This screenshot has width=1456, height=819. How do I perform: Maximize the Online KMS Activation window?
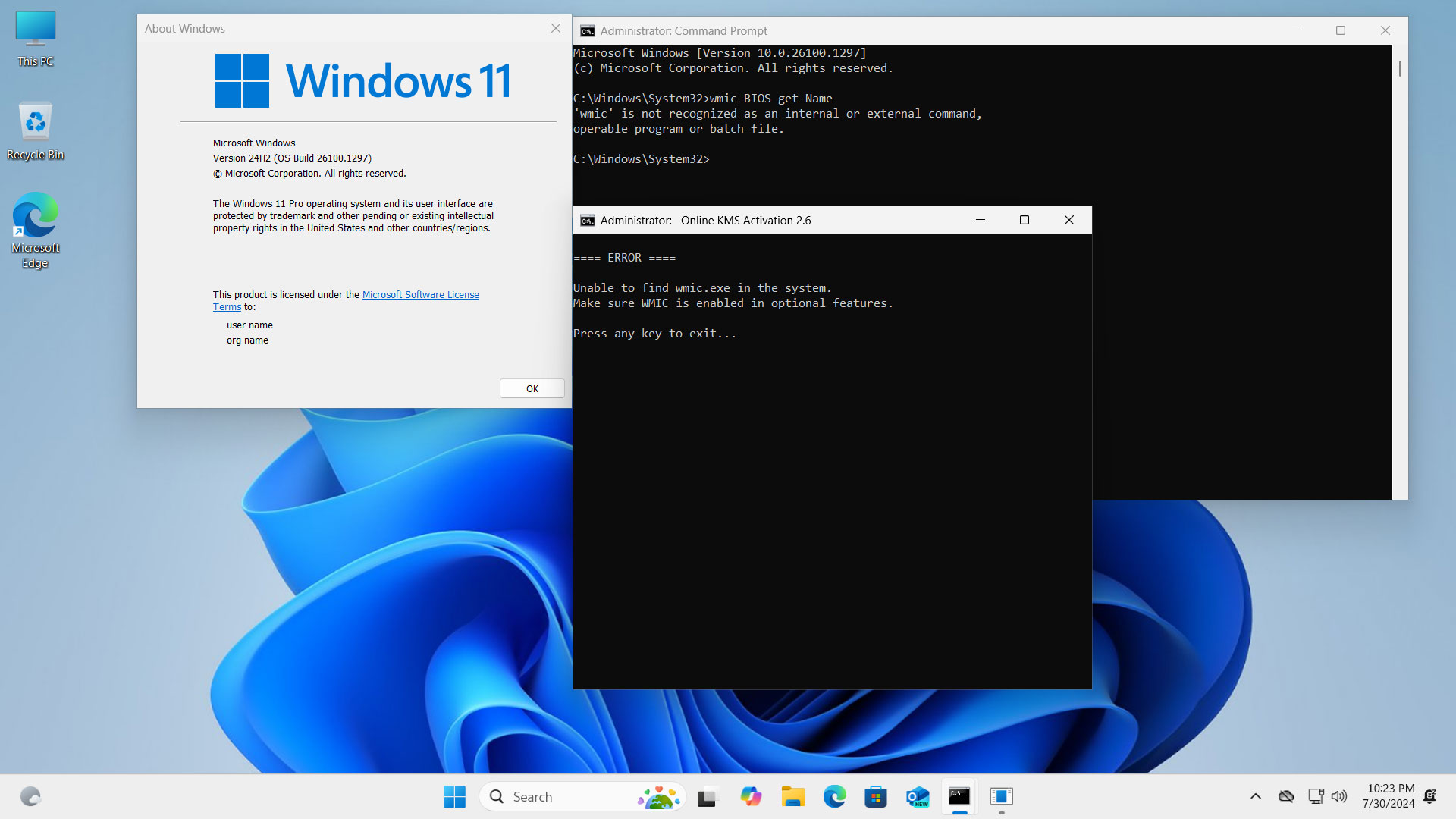pos(1025,220)
